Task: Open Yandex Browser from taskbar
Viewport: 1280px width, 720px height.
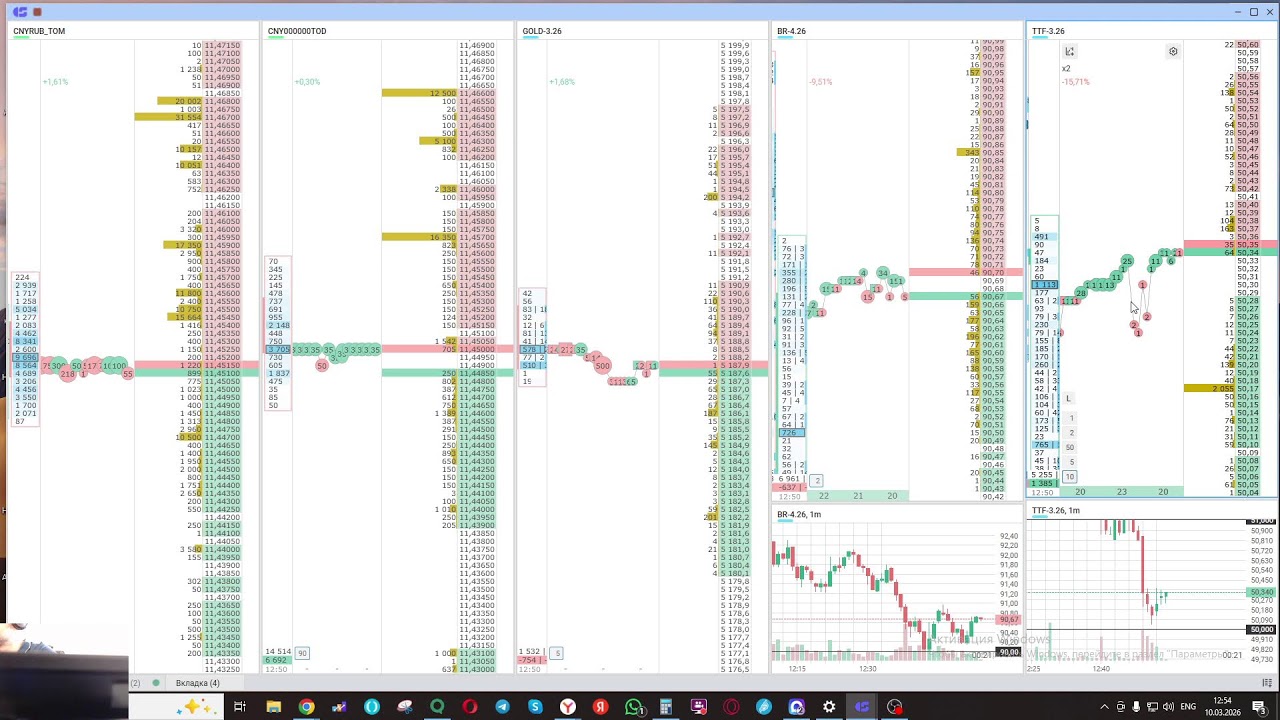Action: tap(568, 707)
